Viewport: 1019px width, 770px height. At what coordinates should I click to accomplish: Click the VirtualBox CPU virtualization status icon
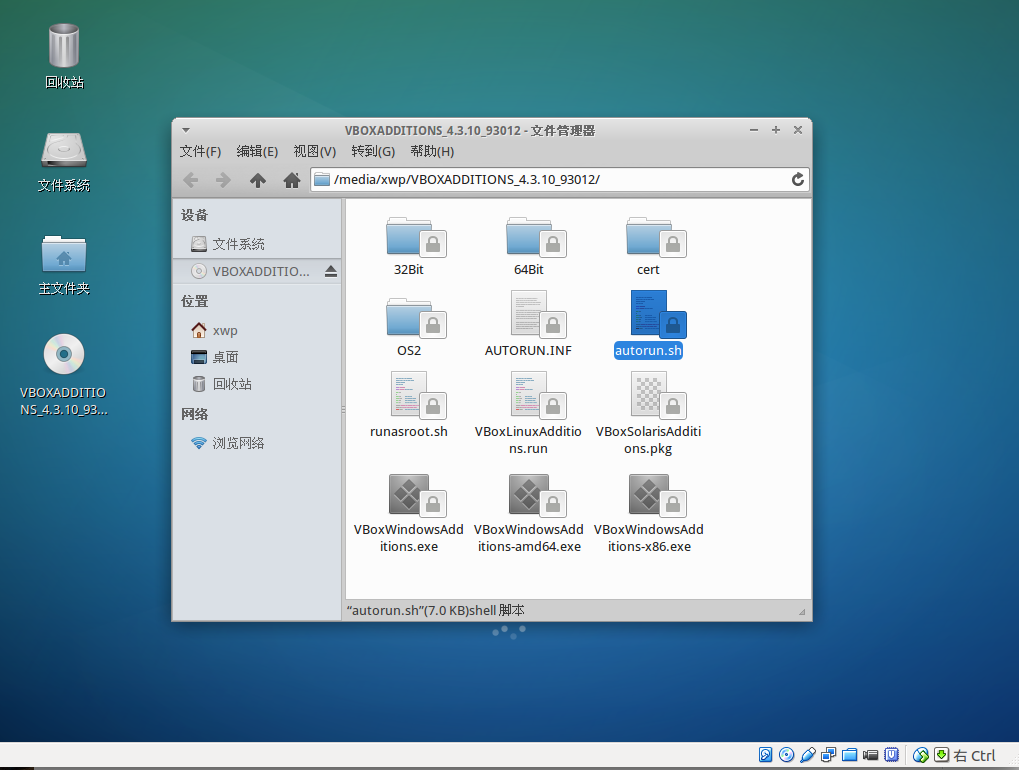892,754
